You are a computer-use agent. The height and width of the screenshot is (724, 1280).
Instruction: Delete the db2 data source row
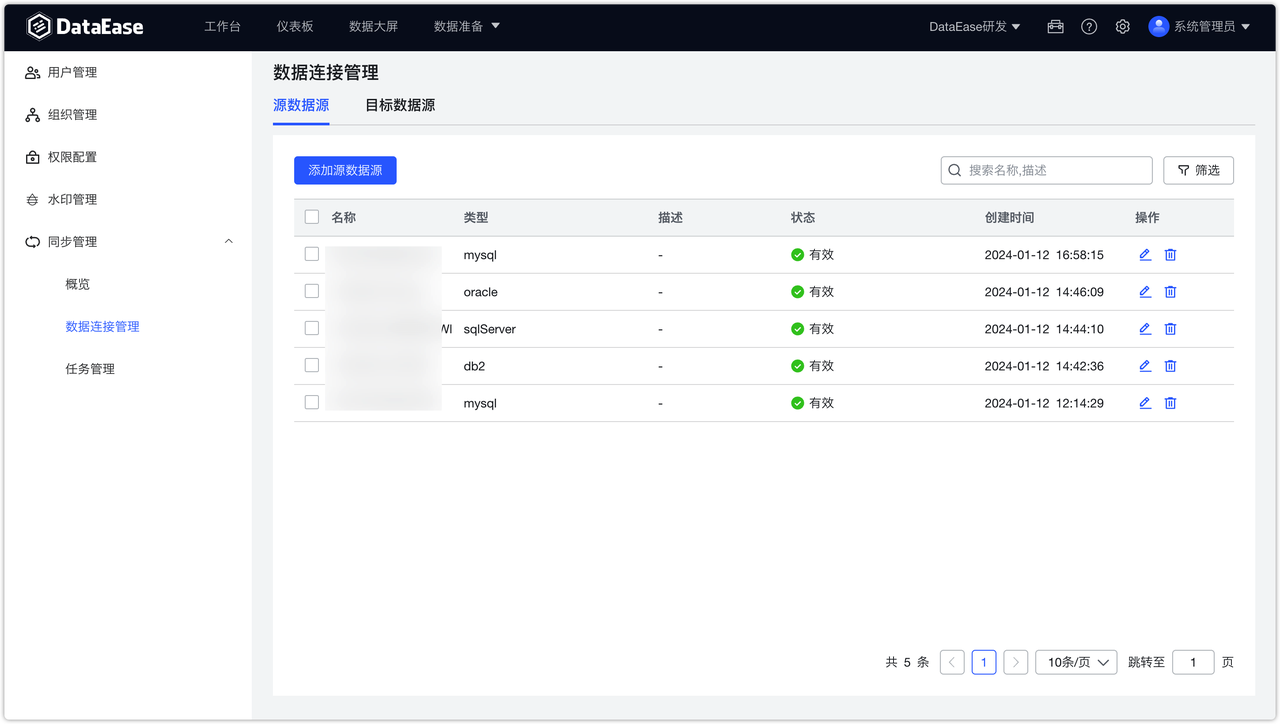point(1170,366)
